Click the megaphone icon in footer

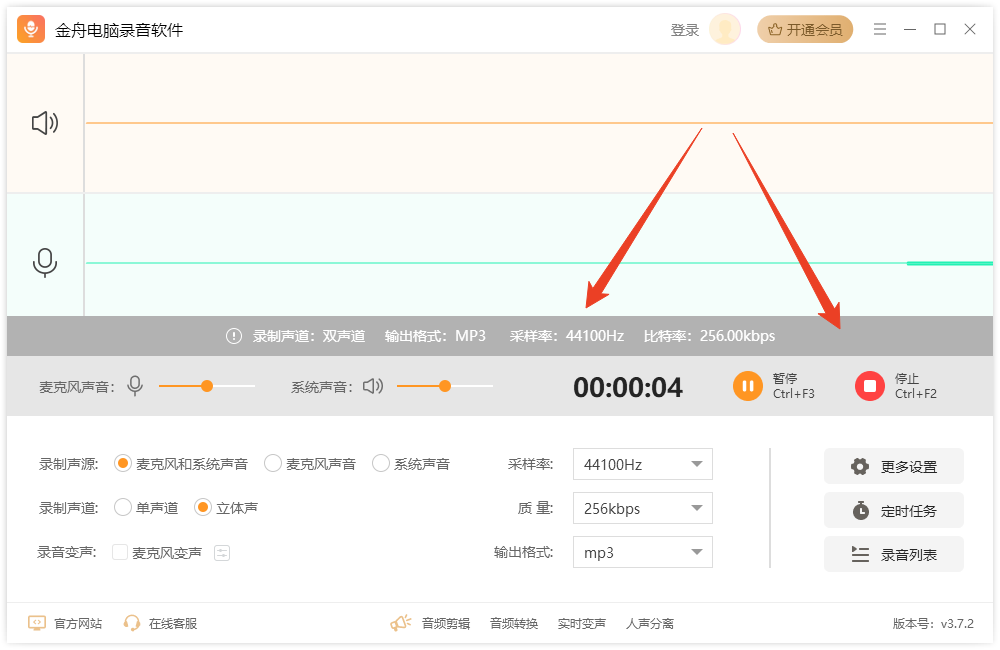click(401, 623)
